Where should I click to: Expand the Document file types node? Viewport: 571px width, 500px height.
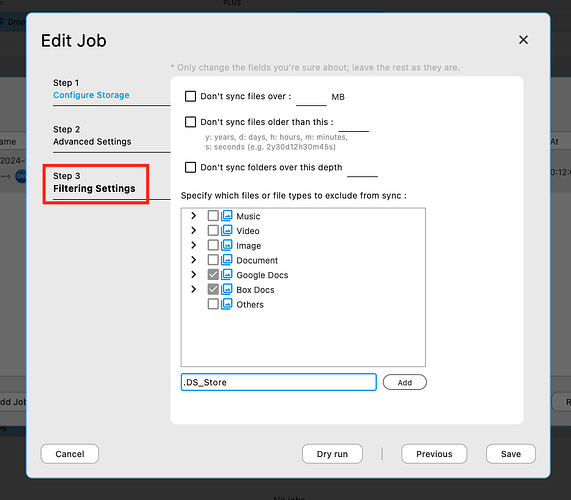pos(194,260)
